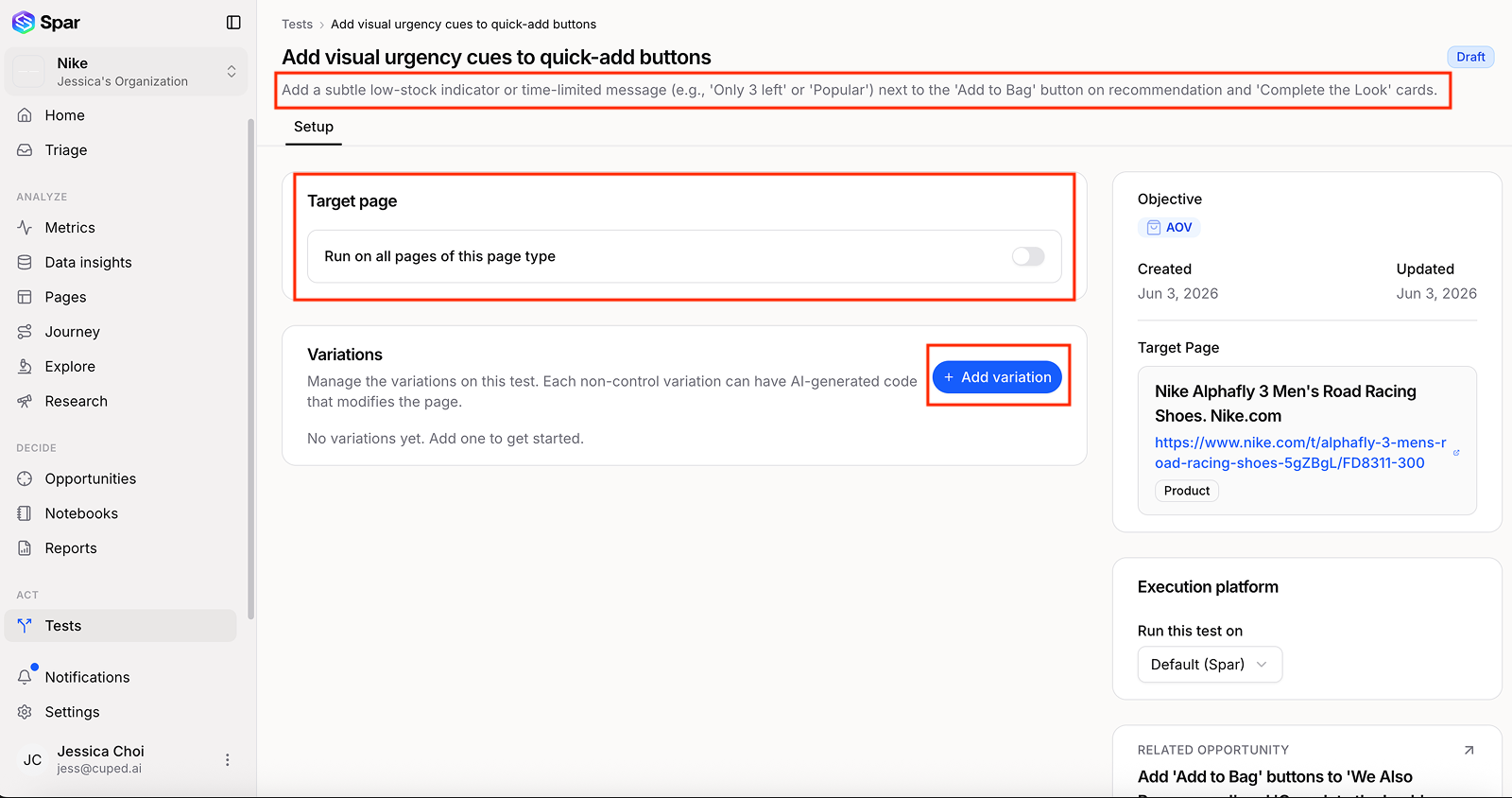Select Tests in the sidebar
The image size is (1512, 798).
coord(121,626)
